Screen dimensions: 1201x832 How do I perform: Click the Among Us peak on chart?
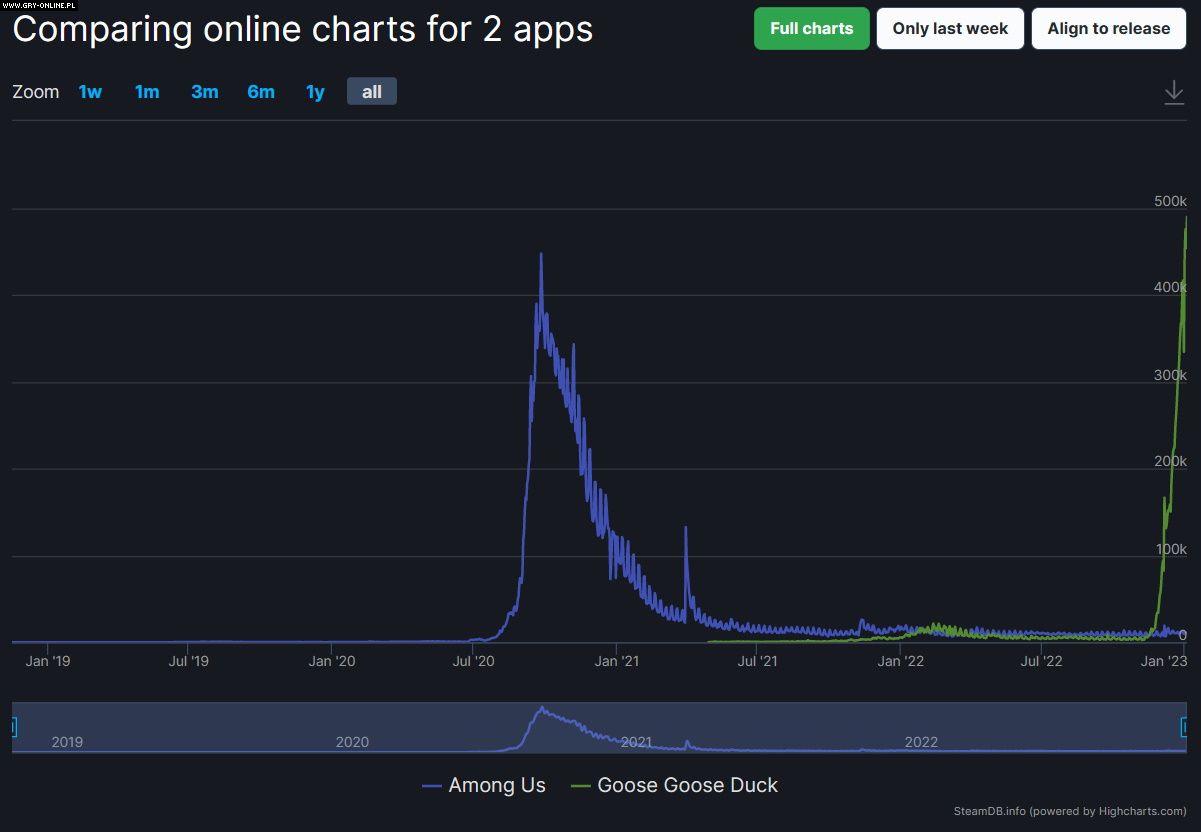coord(541,255)
